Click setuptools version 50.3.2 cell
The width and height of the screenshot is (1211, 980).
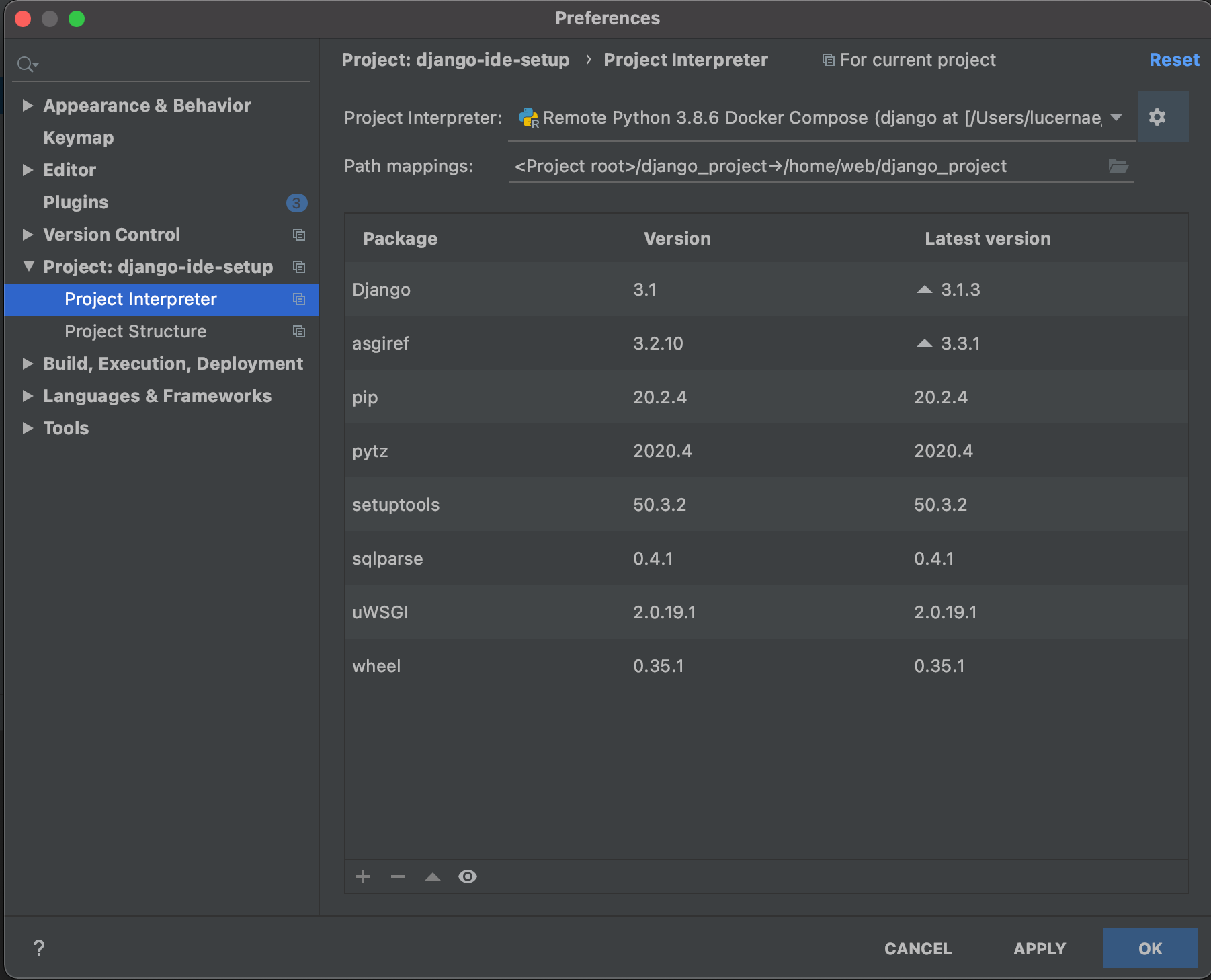[660, 505]
